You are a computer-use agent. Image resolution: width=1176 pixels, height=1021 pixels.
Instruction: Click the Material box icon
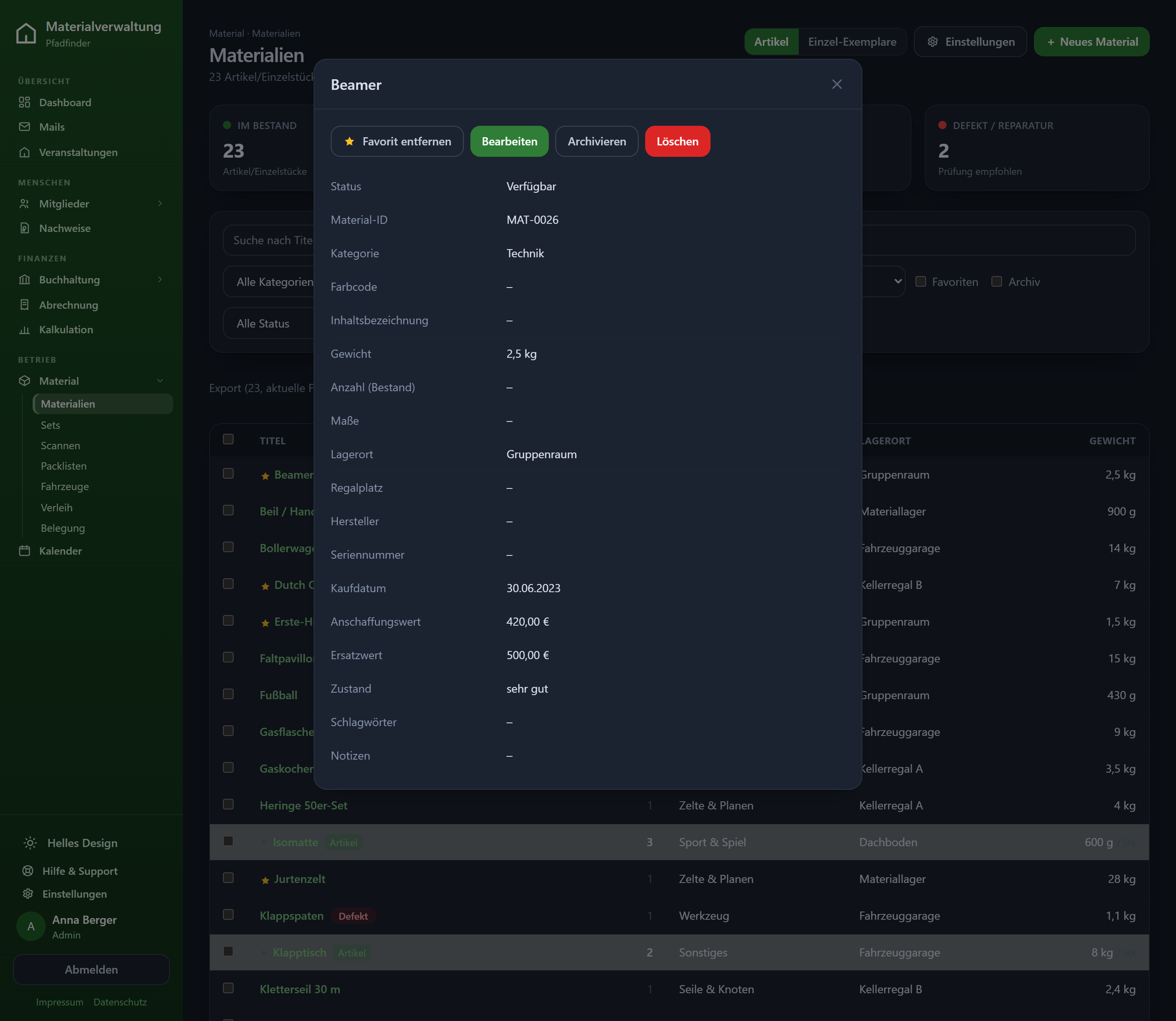(24, 381)
